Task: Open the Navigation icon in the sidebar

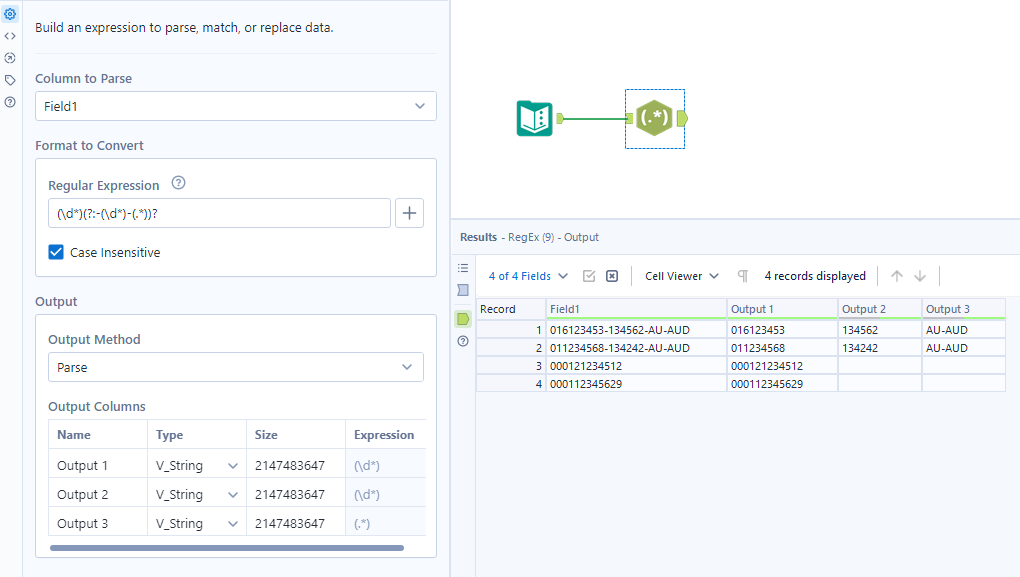Action: tap(10, 58)
